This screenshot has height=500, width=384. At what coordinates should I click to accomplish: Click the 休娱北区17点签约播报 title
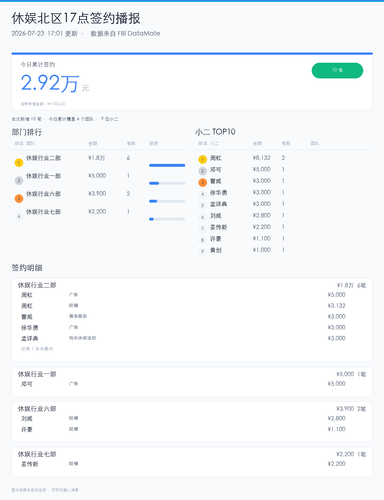76,18
